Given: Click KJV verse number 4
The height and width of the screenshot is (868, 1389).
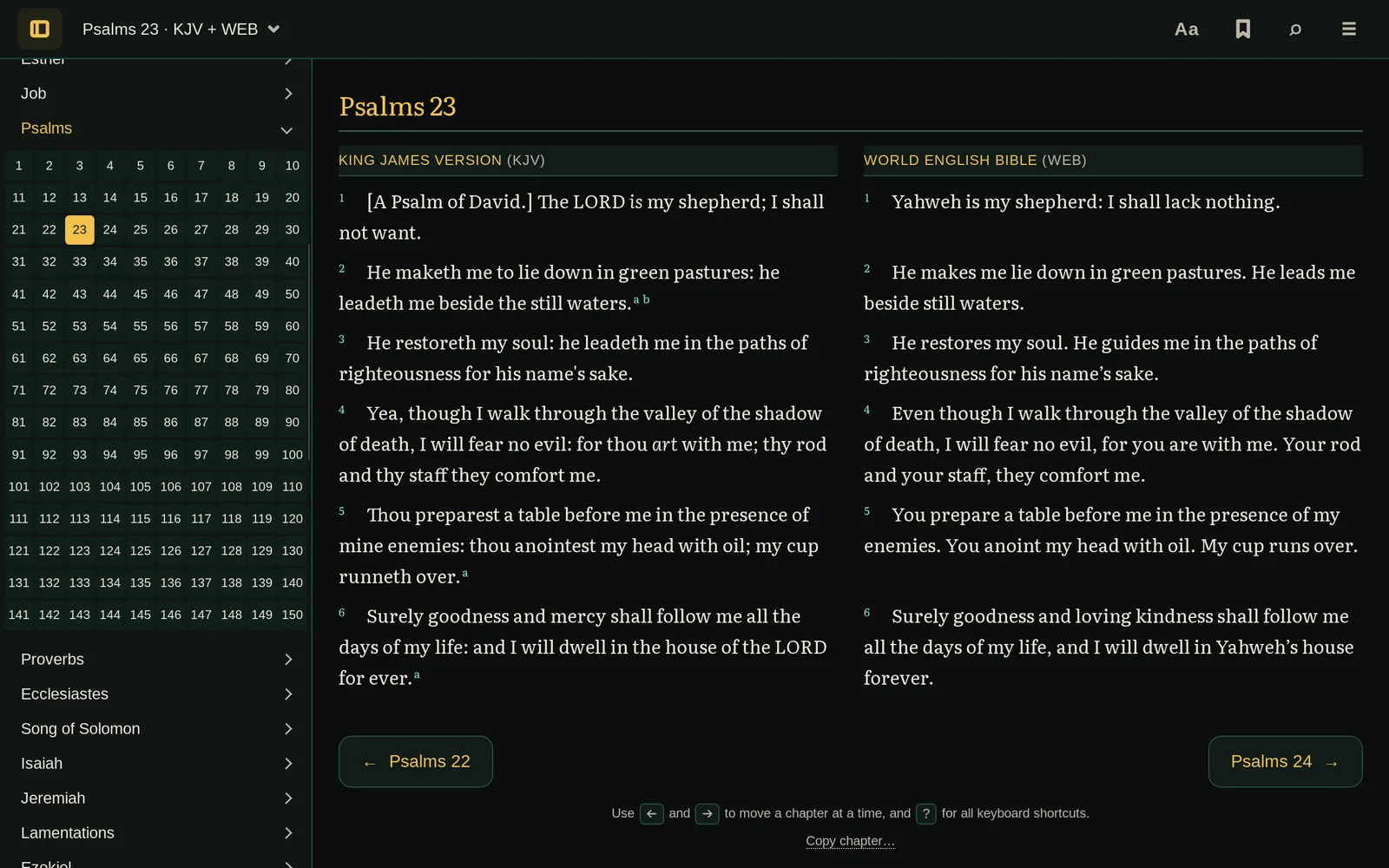Looking at the screenshot, I should pos(342,410).
